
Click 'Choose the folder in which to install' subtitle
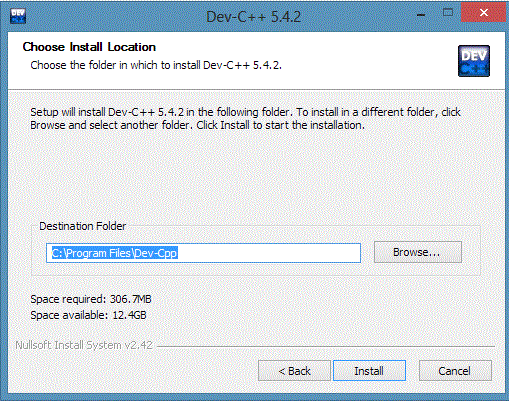156,65
